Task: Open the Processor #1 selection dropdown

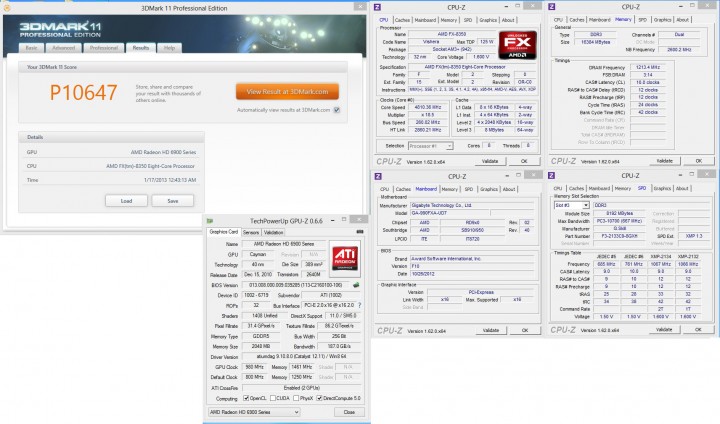Action: [430, 146]
